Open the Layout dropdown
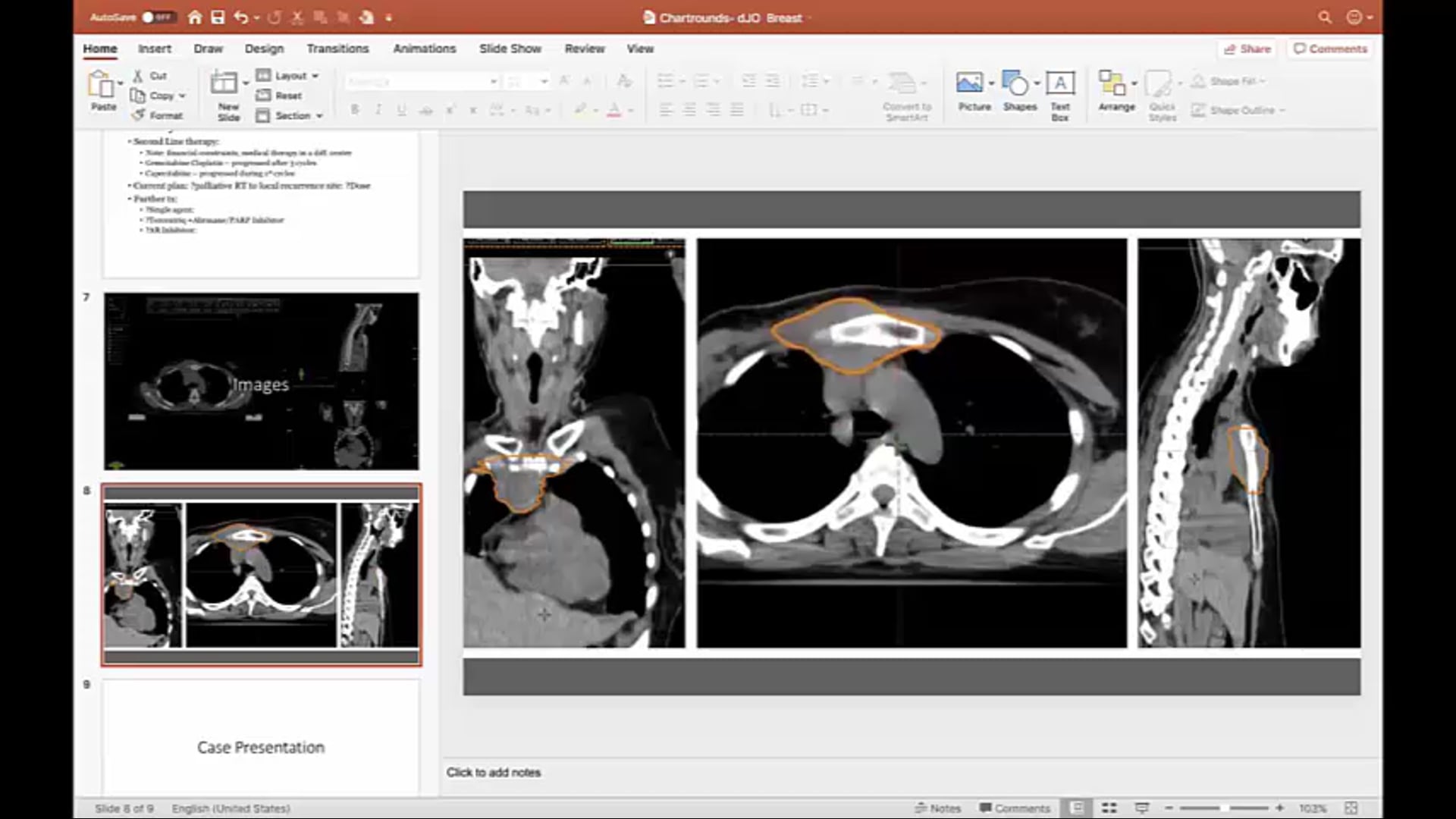 pyautogui.click(x=288, y=76)
